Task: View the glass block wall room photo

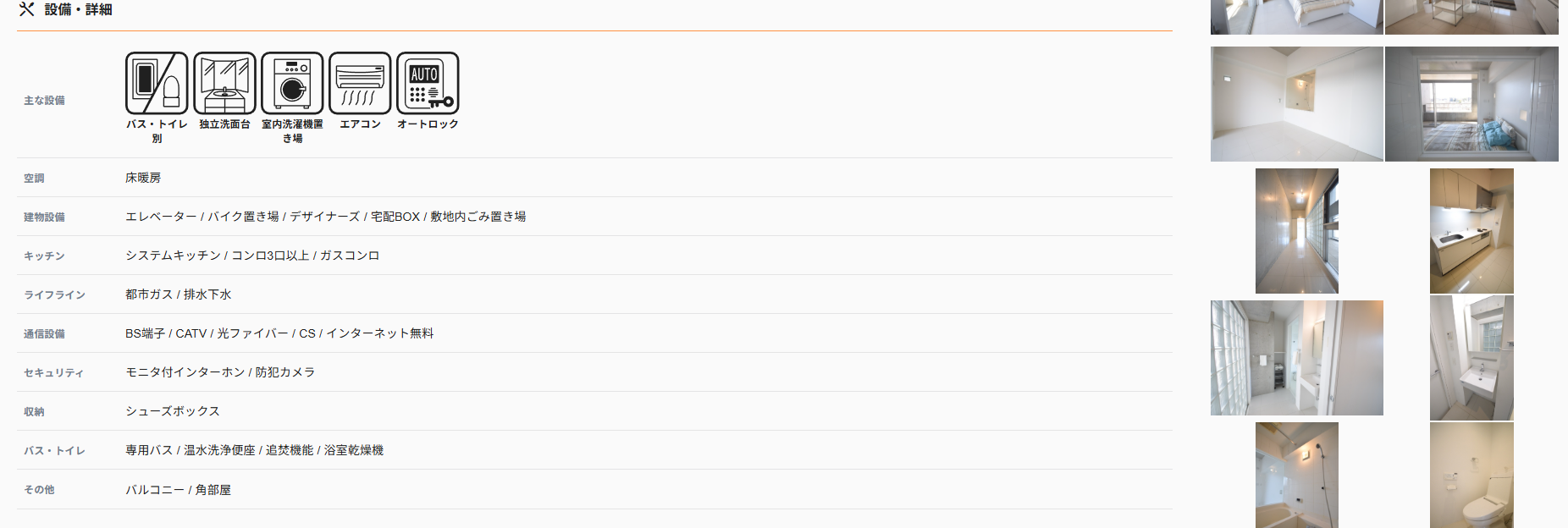Action: tap(1296, 358)
